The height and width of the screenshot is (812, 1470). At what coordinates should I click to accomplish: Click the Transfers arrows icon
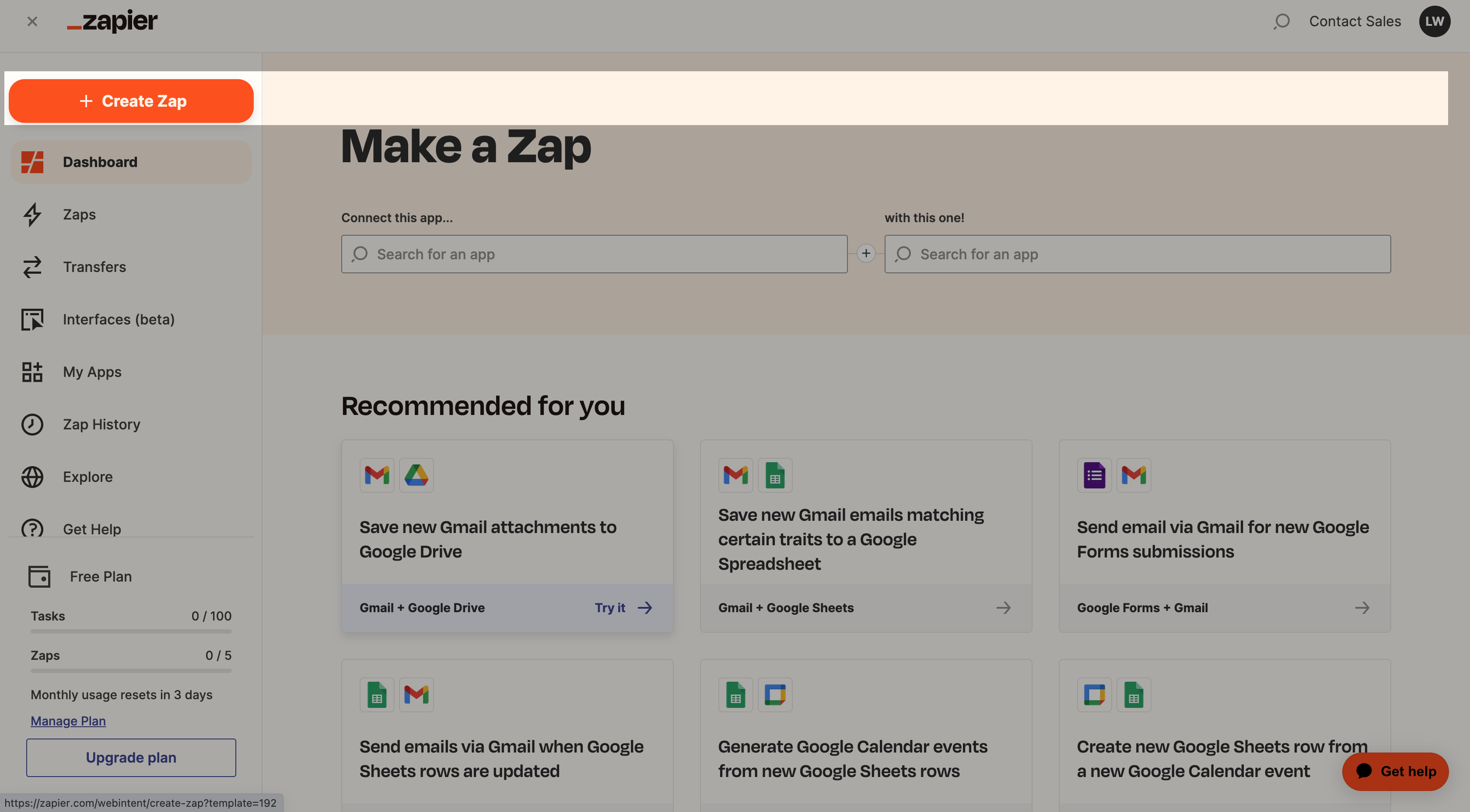(32, 267)
